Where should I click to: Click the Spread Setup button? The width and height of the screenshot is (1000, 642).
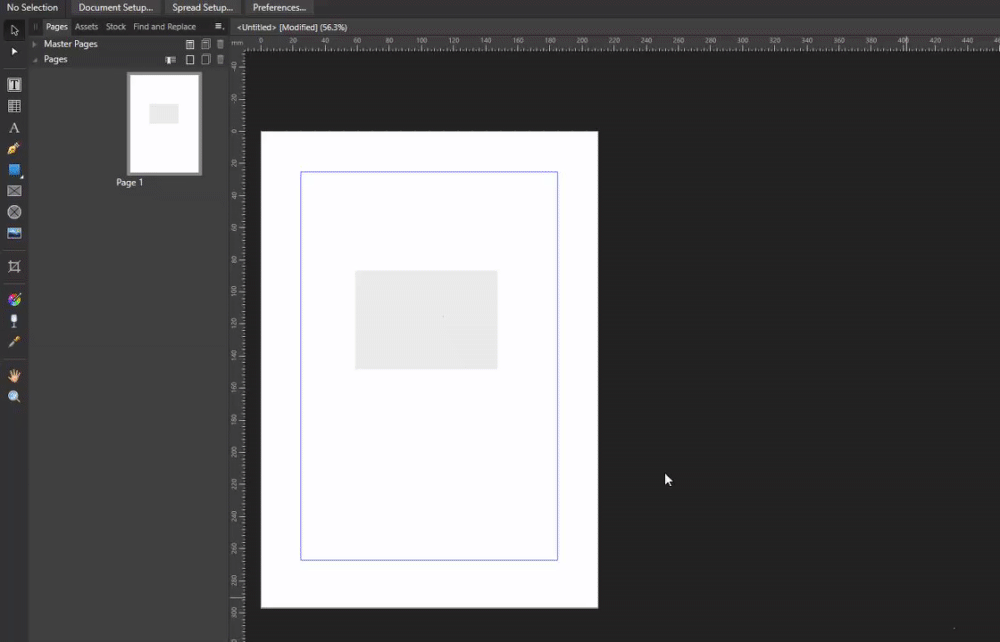[x=202, y=7]
